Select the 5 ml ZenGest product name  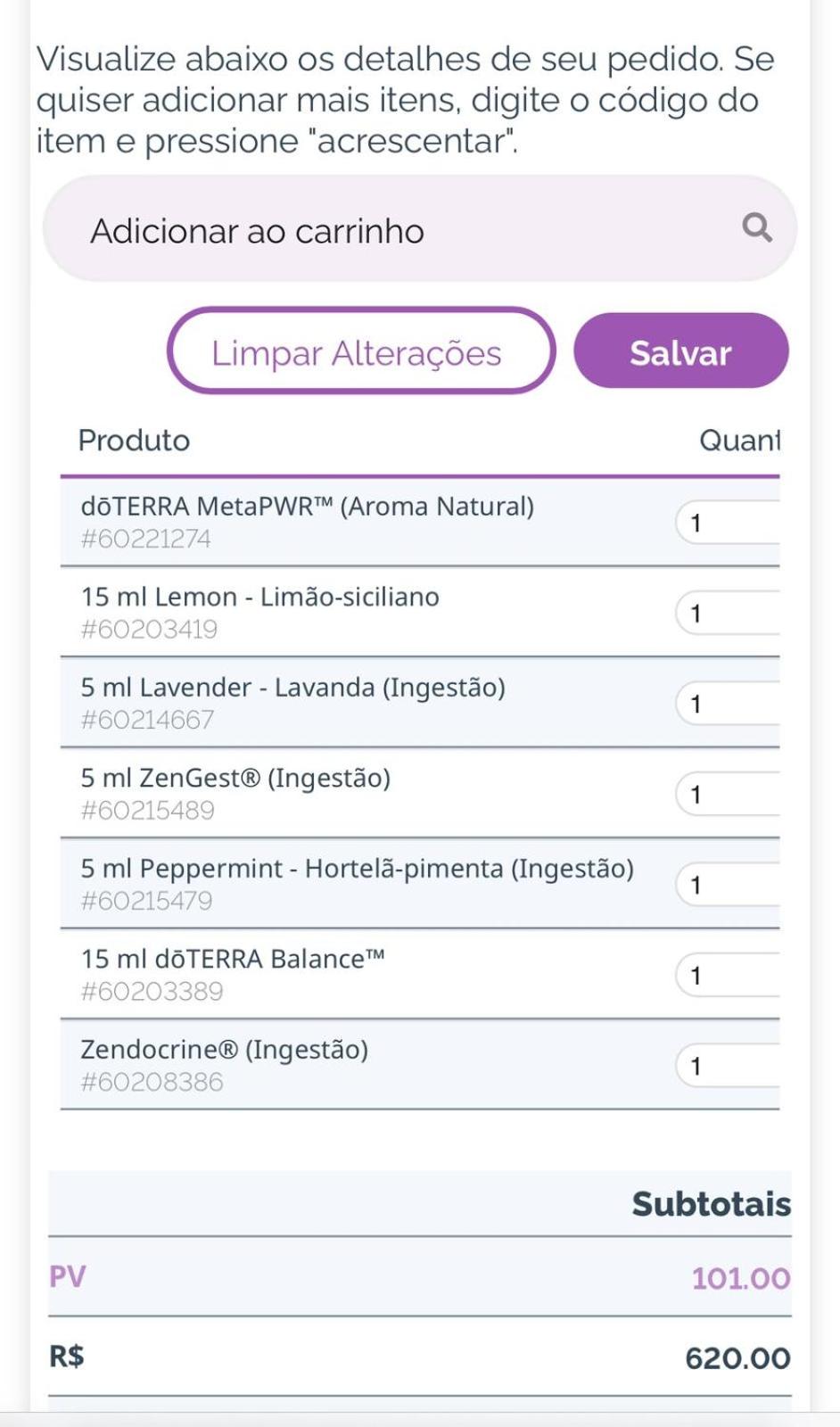point(235,778)
